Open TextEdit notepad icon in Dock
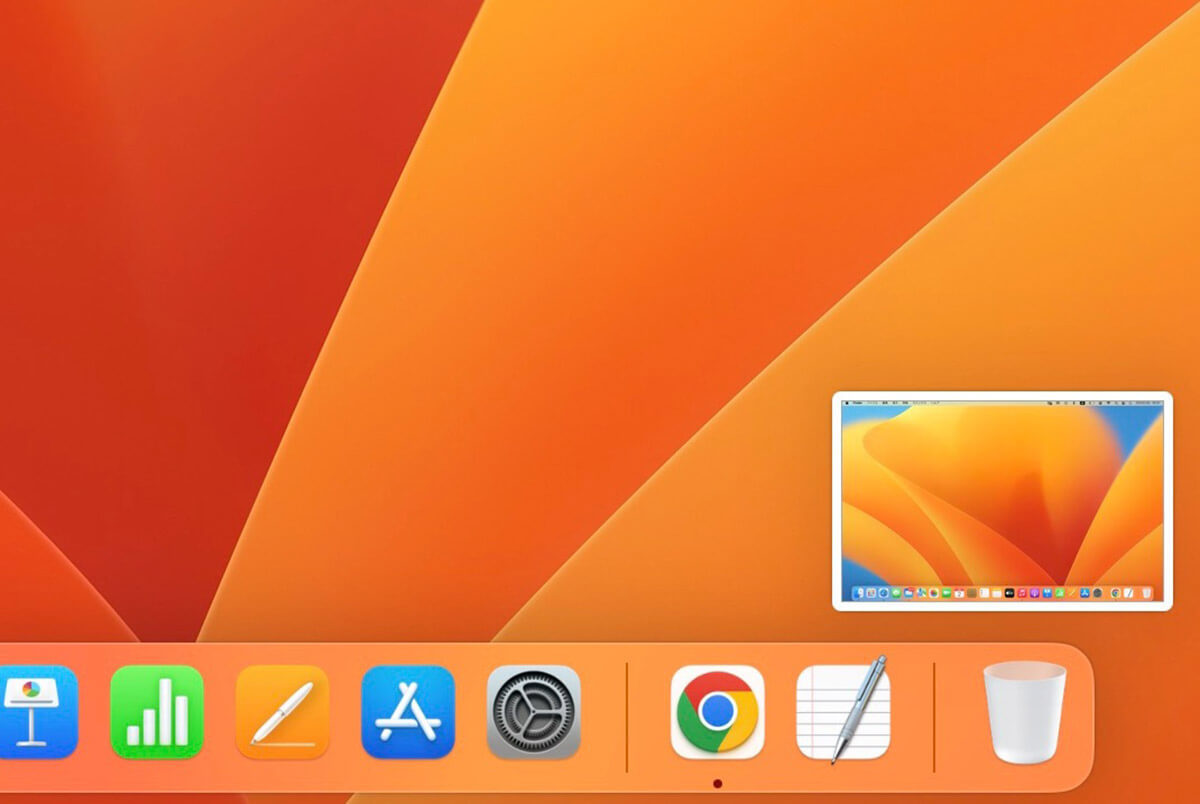 843,710
